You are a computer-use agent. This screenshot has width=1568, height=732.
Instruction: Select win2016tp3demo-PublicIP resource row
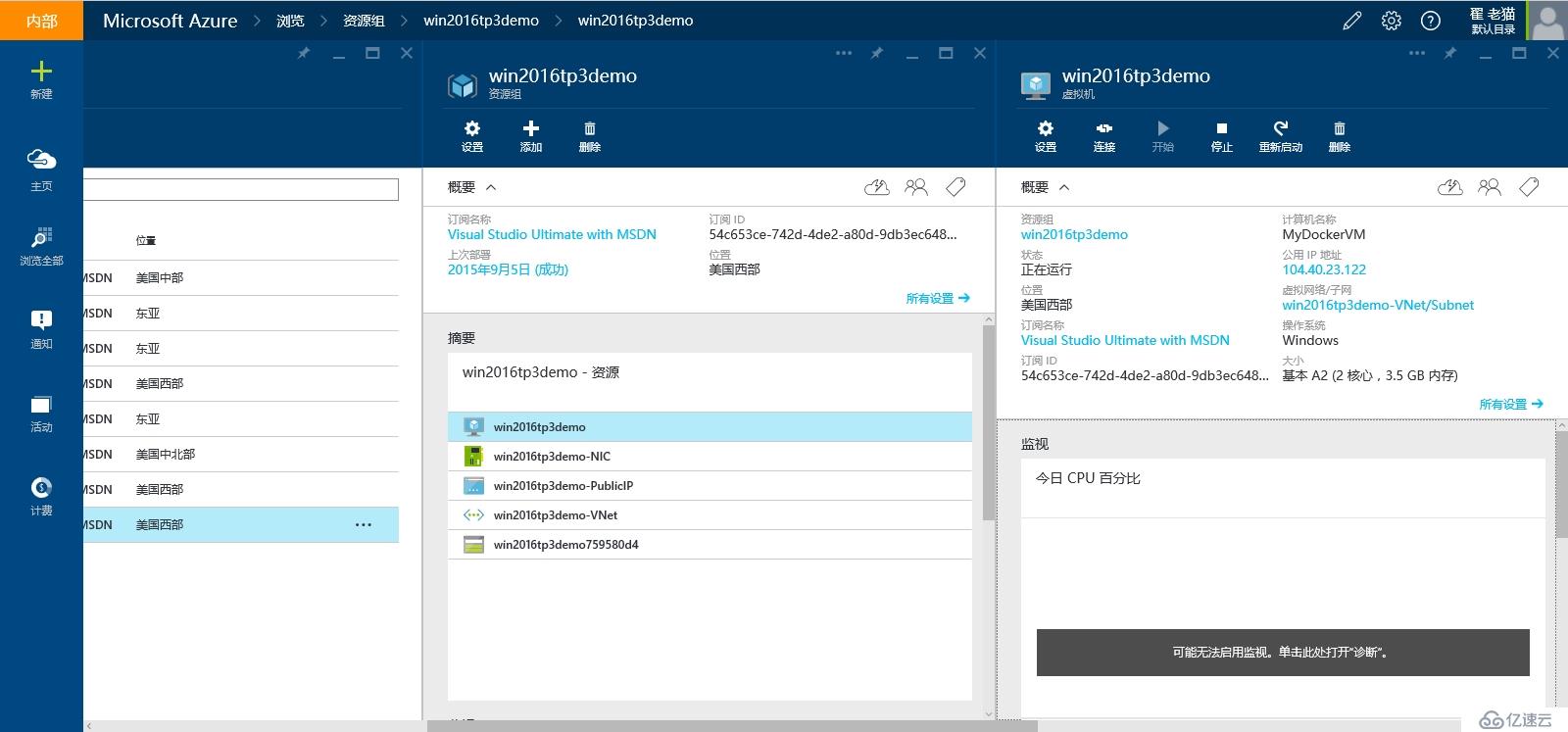click(710, 486)
